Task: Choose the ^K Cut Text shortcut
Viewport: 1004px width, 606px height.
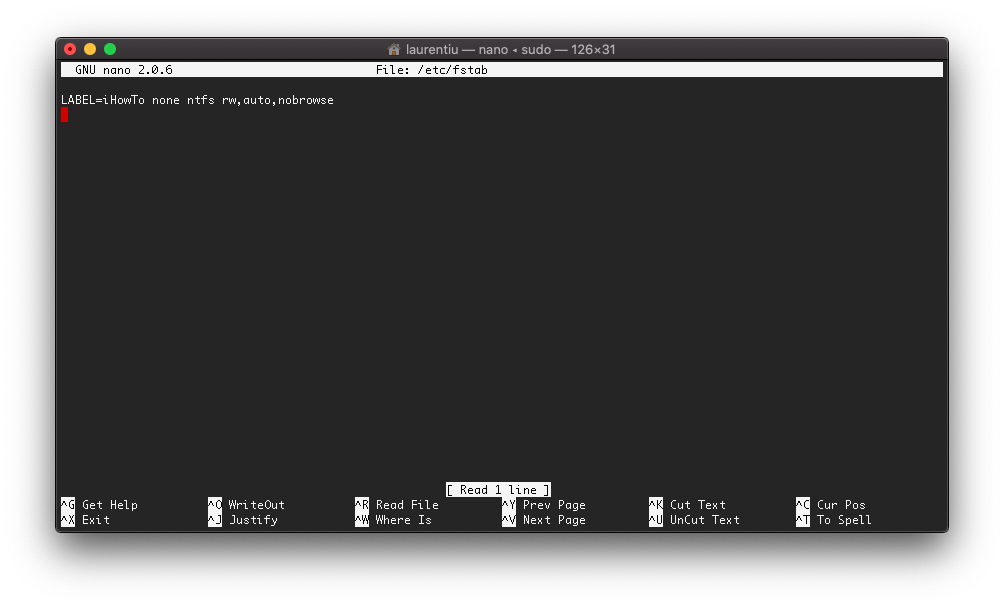Action: [x=687, y=505]
